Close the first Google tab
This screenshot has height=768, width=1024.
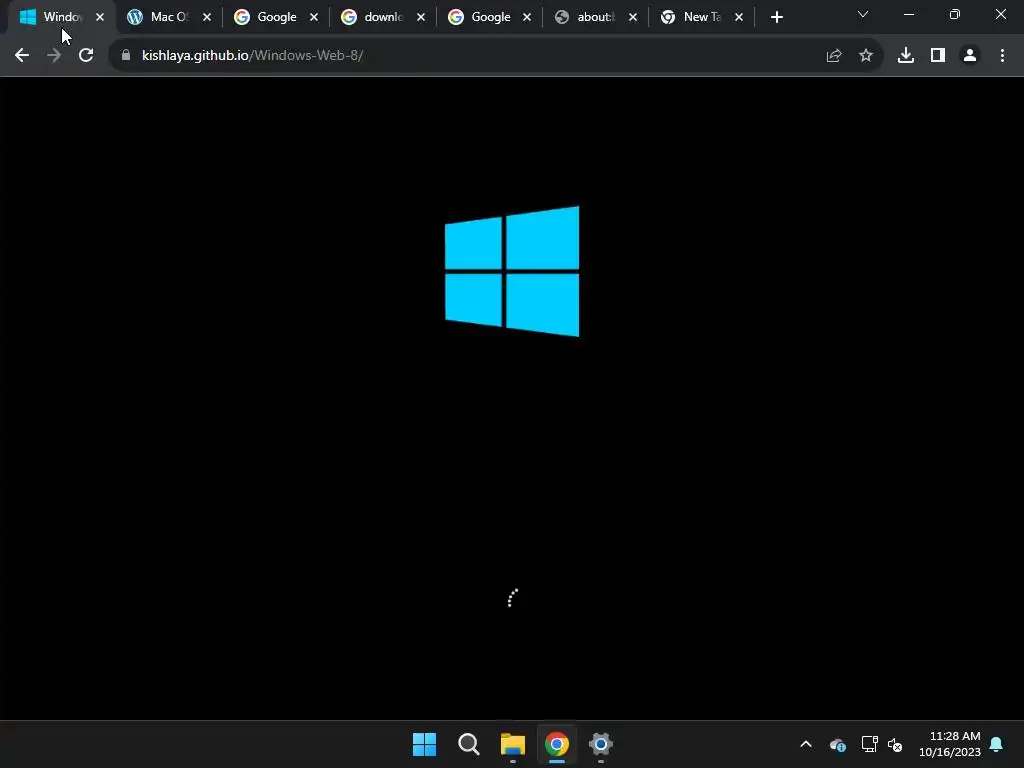pos(314,18)
